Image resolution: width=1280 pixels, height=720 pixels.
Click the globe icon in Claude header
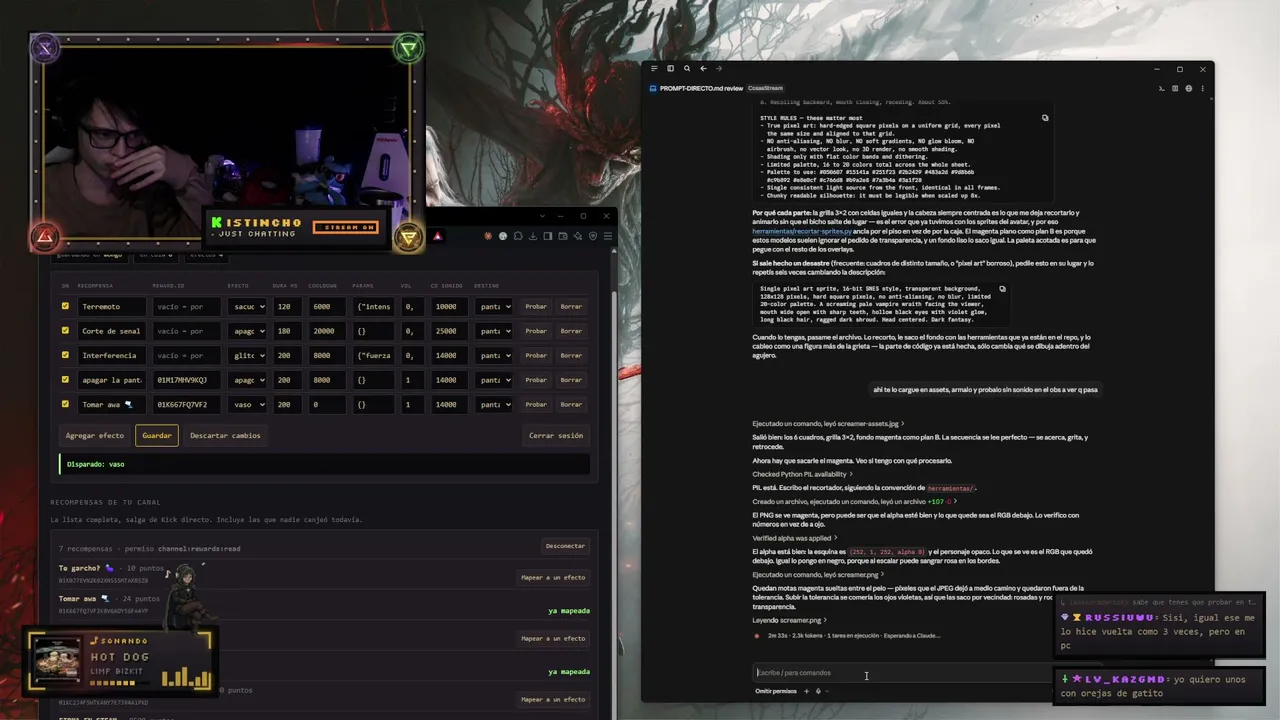pyautogui.click(x=1188, y=88)
